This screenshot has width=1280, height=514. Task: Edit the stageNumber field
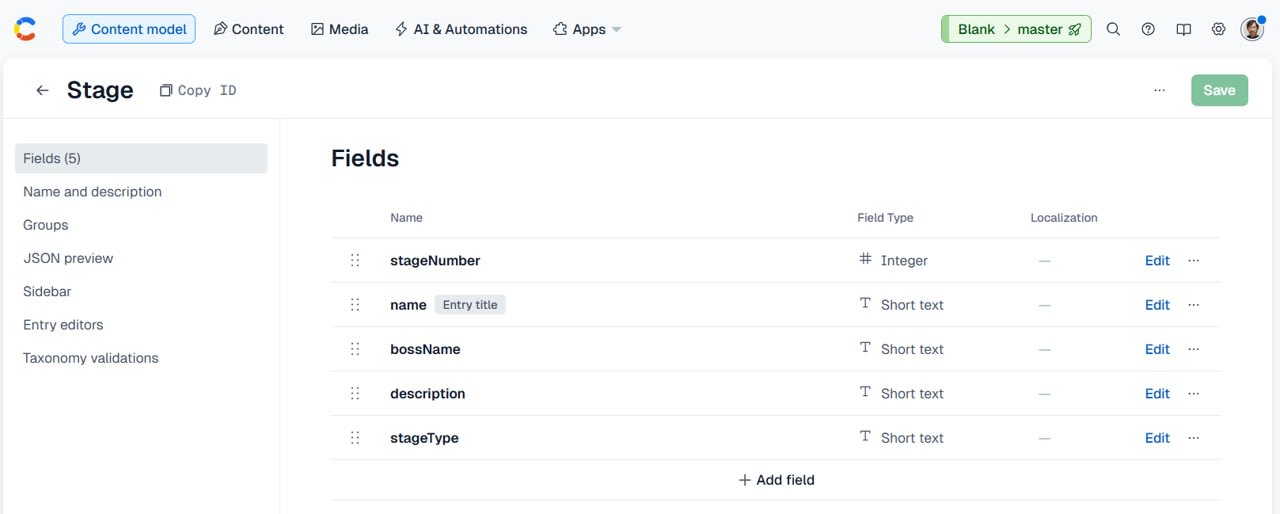[1157, 260]
